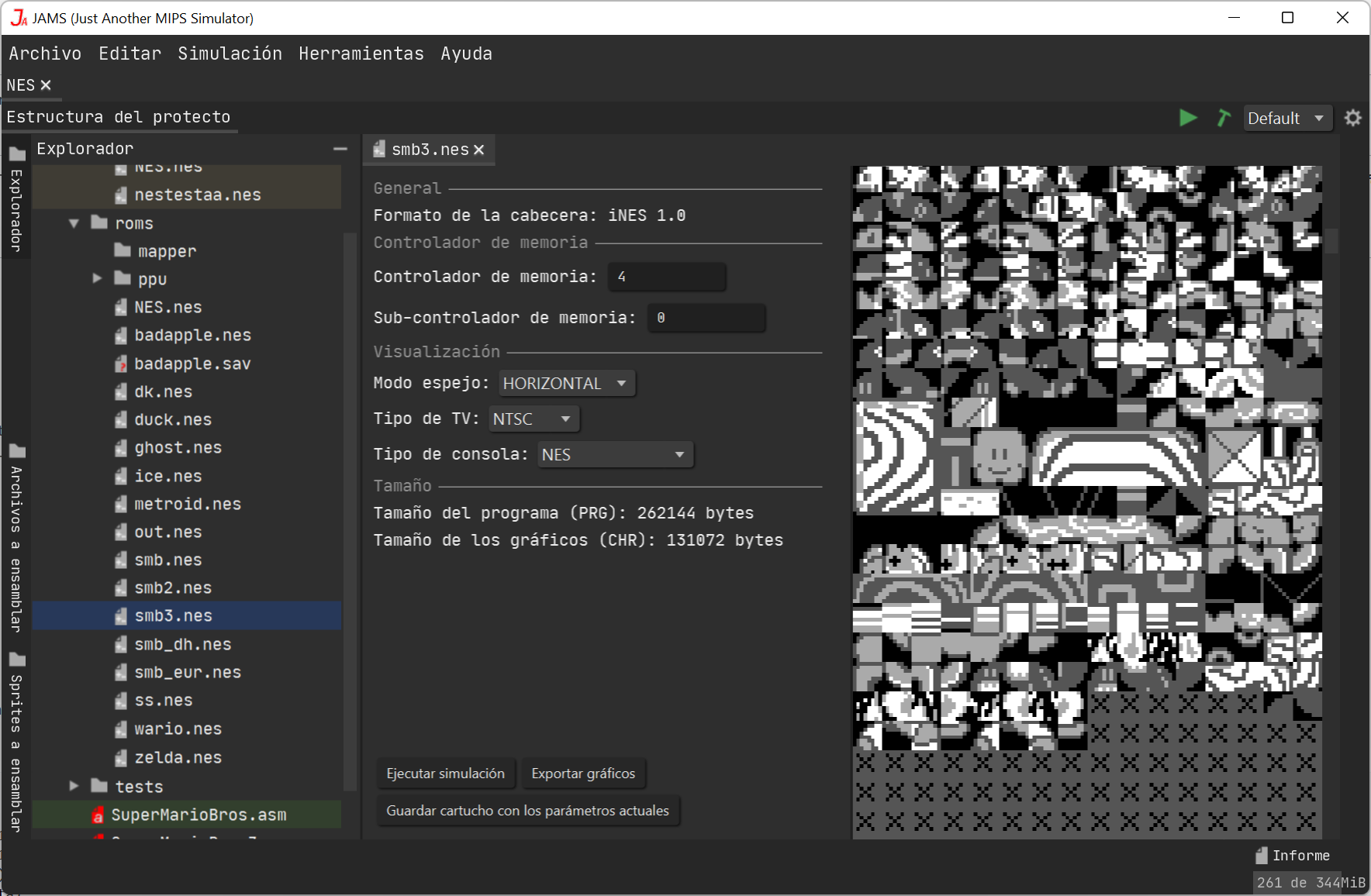Click the green run simulation play icon
Screen dimensions: 1371x896
[1187, 118]
